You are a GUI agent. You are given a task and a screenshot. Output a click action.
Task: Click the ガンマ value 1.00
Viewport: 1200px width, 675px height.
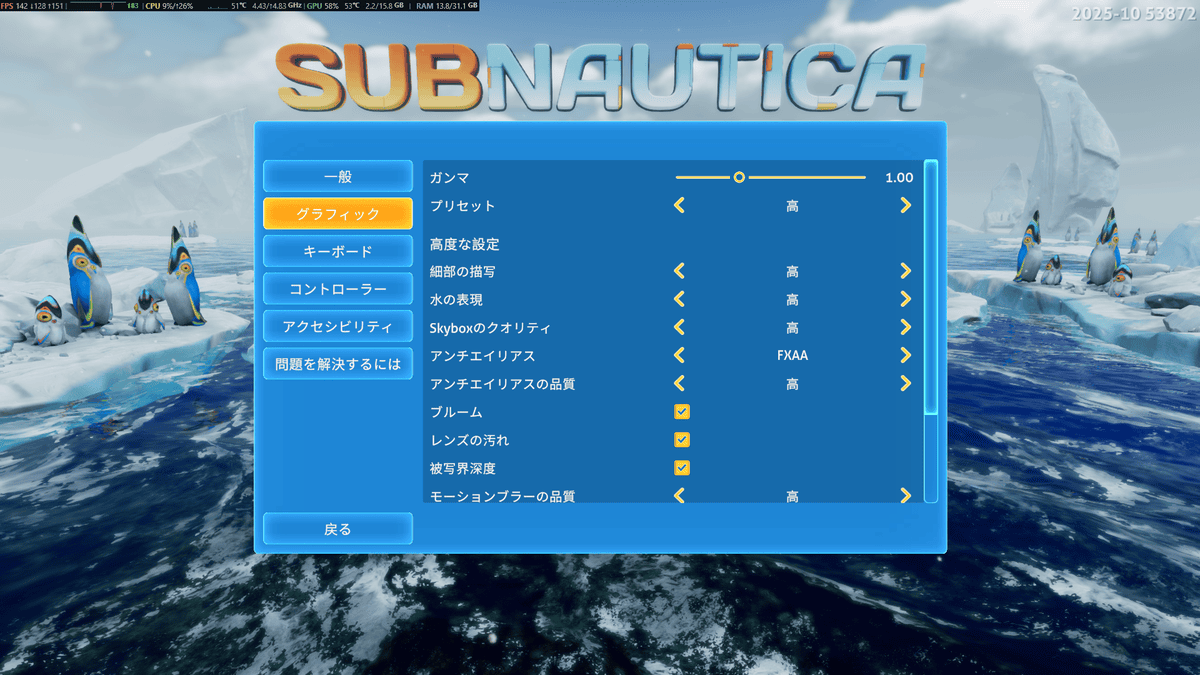point(899,177)
